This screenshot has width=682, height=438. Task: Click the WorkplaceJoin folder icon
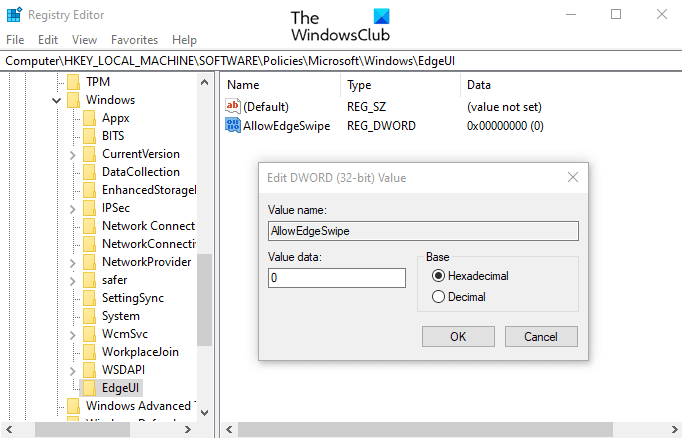tap(90, 352)
